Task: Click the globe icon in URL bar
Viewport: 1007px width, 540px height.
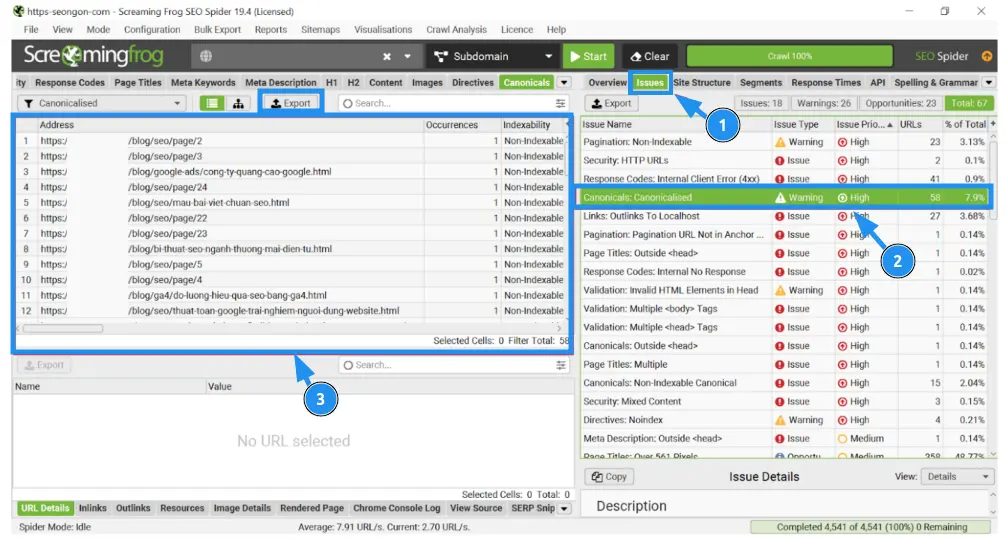Action: click(205, 57)
